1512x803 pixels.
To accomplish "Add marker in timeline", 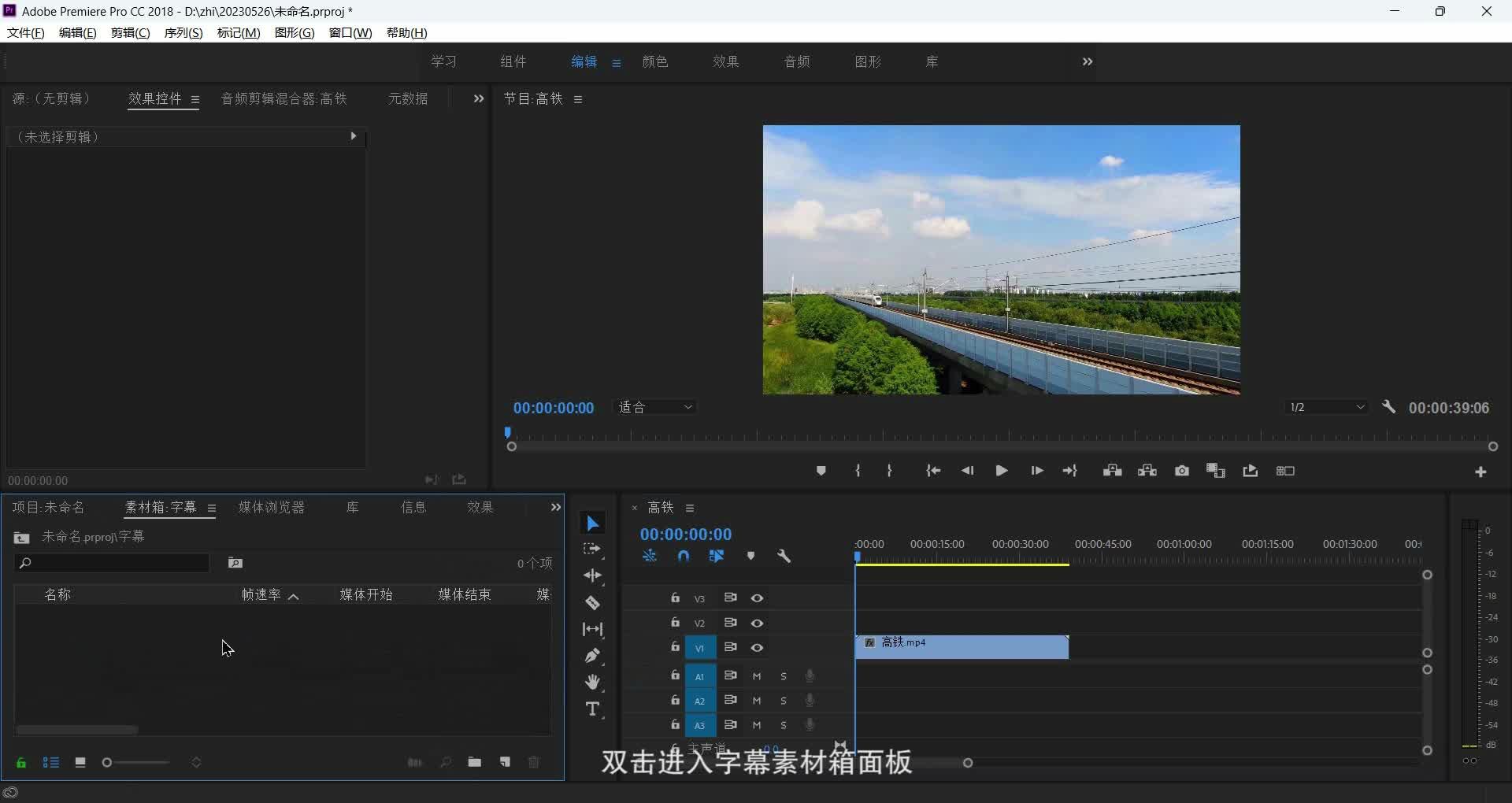I will (750, 556).
